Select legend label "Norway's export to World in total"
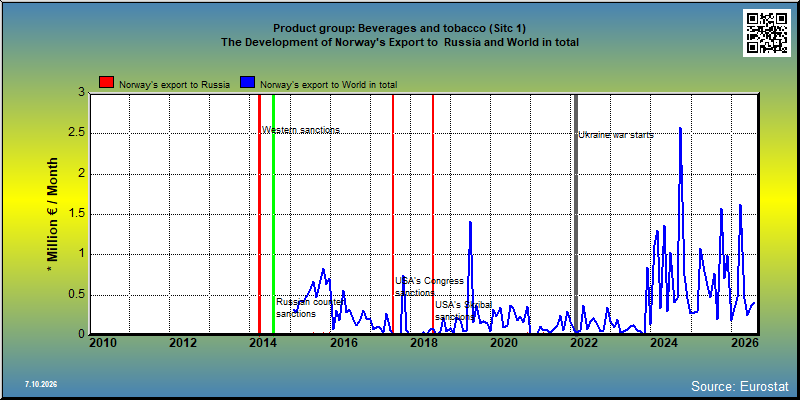 pyautogui.click(x=329, y=85)
